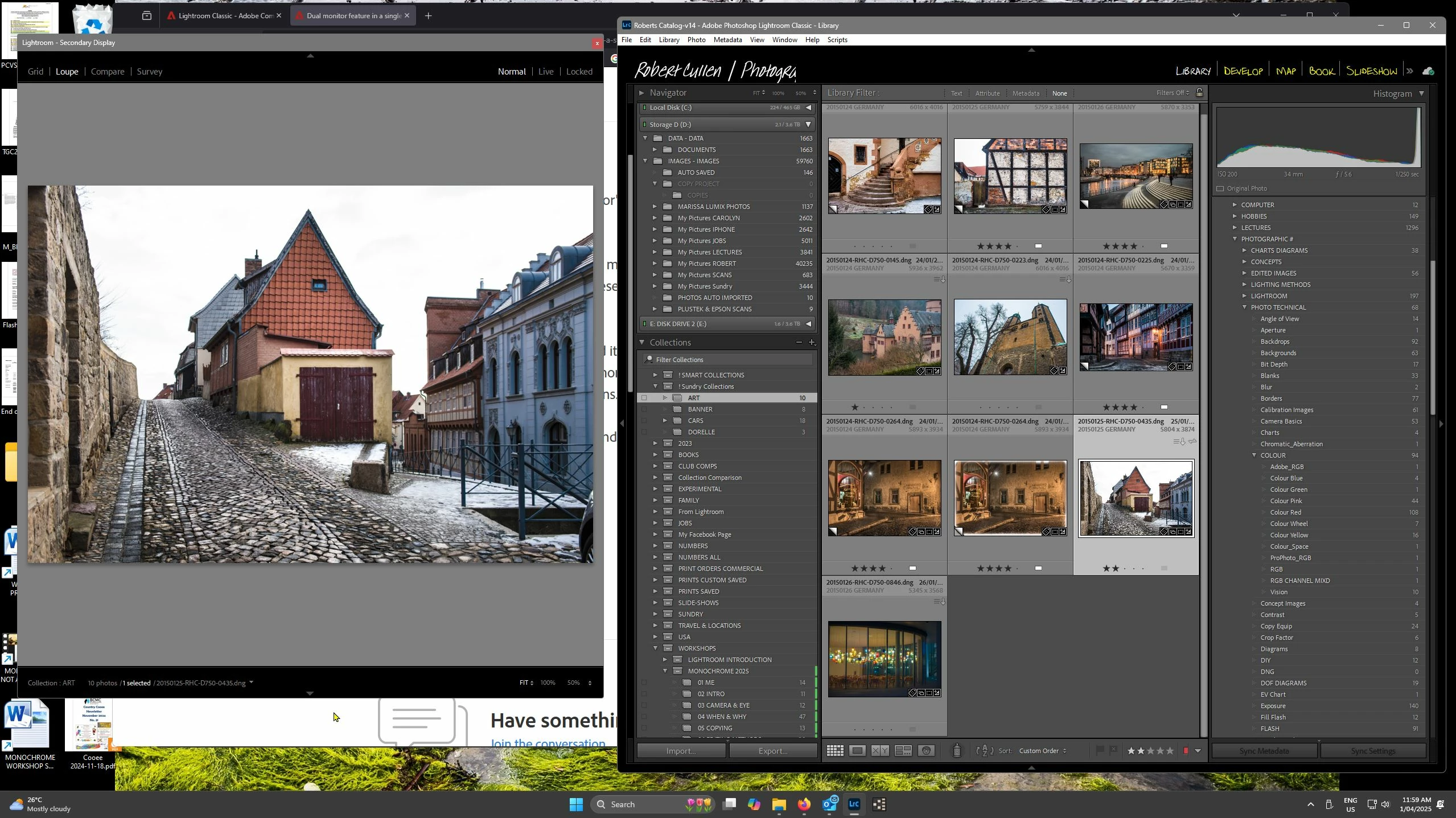Collapse the Navigator panel triangle
1456x818 pixels.
[641, 93]
